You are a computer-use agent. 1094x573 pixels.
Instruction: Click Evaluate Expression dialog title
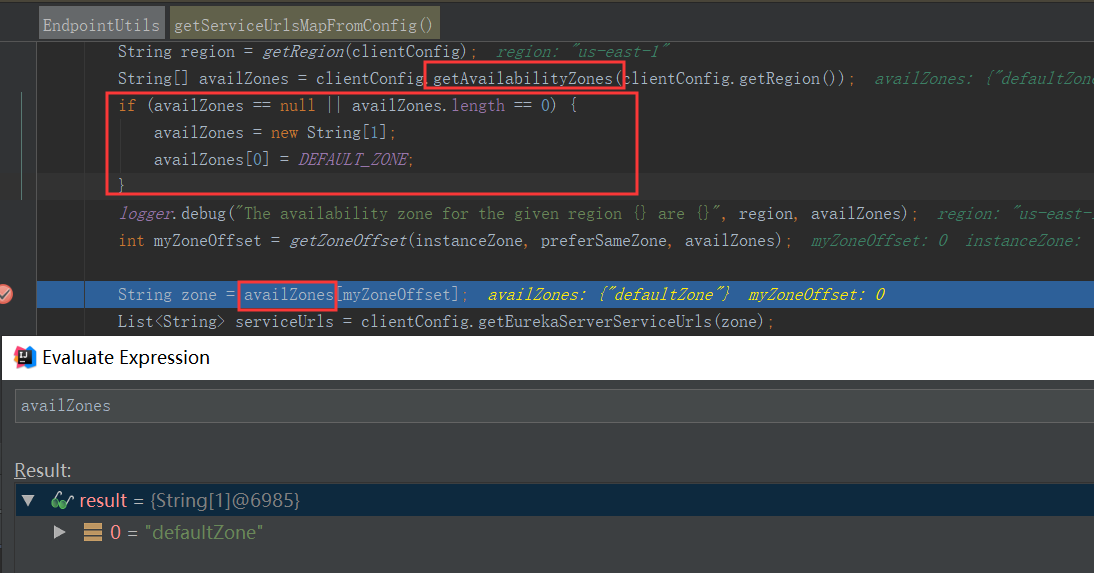click(x=126, y=357)
